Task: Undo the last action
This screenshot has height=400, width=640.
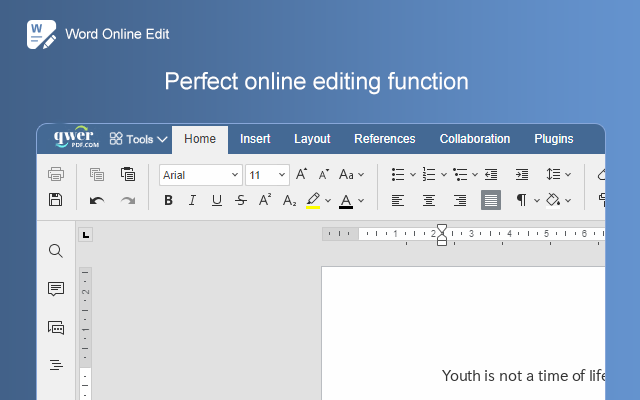Action: [x=97, y=200]
